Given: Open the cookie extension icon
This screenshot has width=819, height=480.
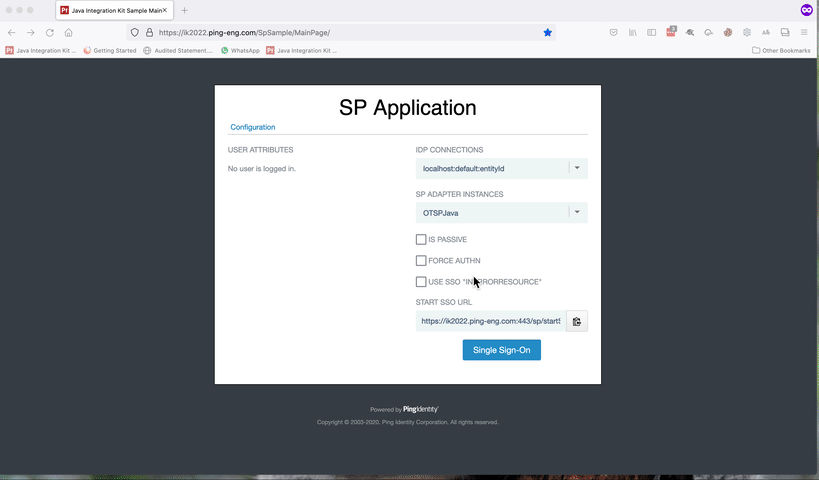Looking at the screenshot, I should pyautogui.click(x=728, y=32).
